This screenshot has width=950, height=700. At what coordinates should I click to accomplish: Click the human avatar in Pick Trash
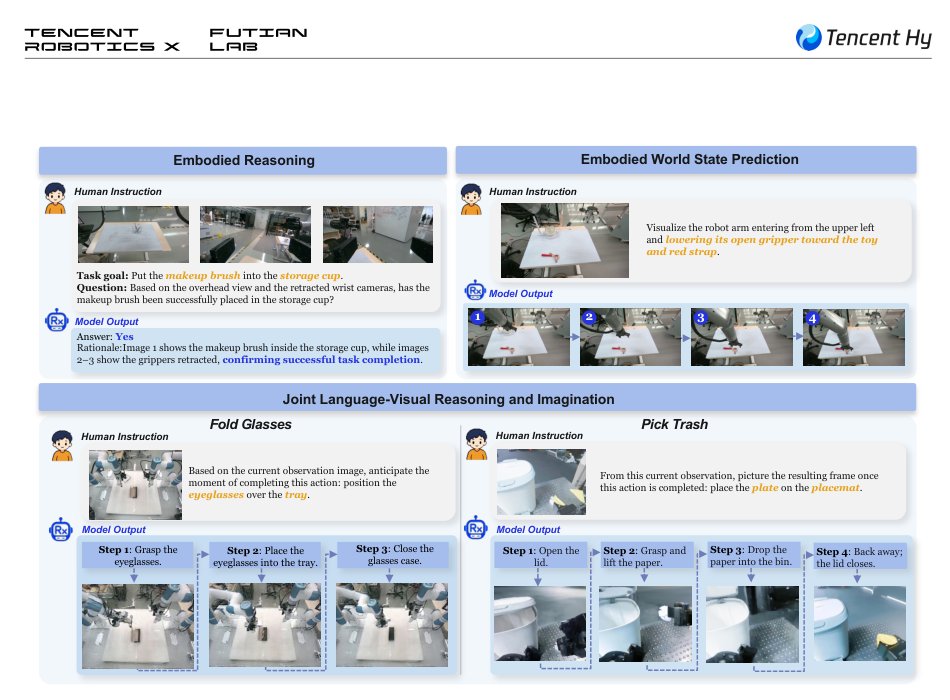pos(476,444)
